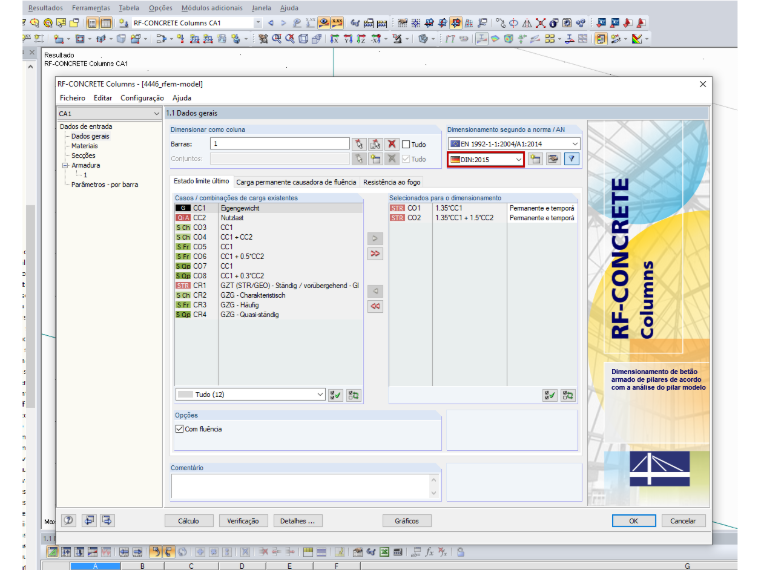Switch to Resistência ao fogo tab
760x570 pixels.
coord(392,182)
